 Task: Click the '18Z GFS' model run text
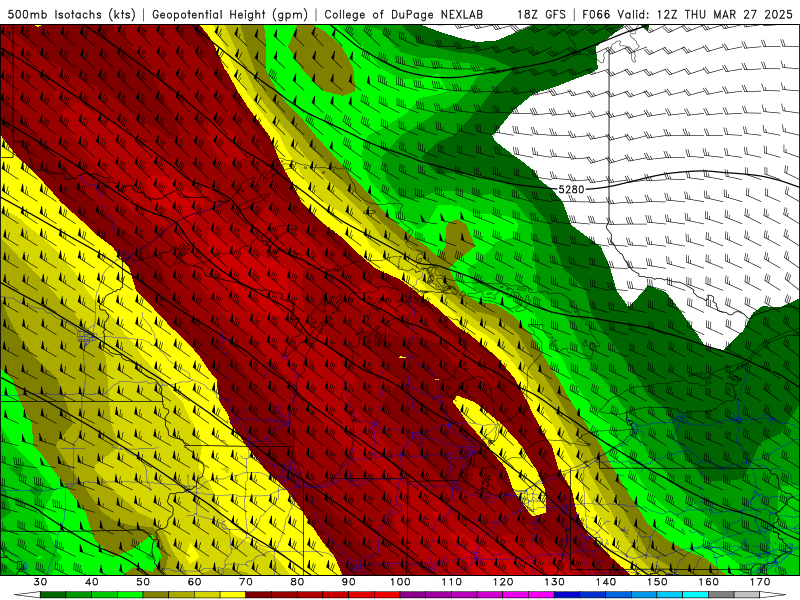click(x=541, y=14)
